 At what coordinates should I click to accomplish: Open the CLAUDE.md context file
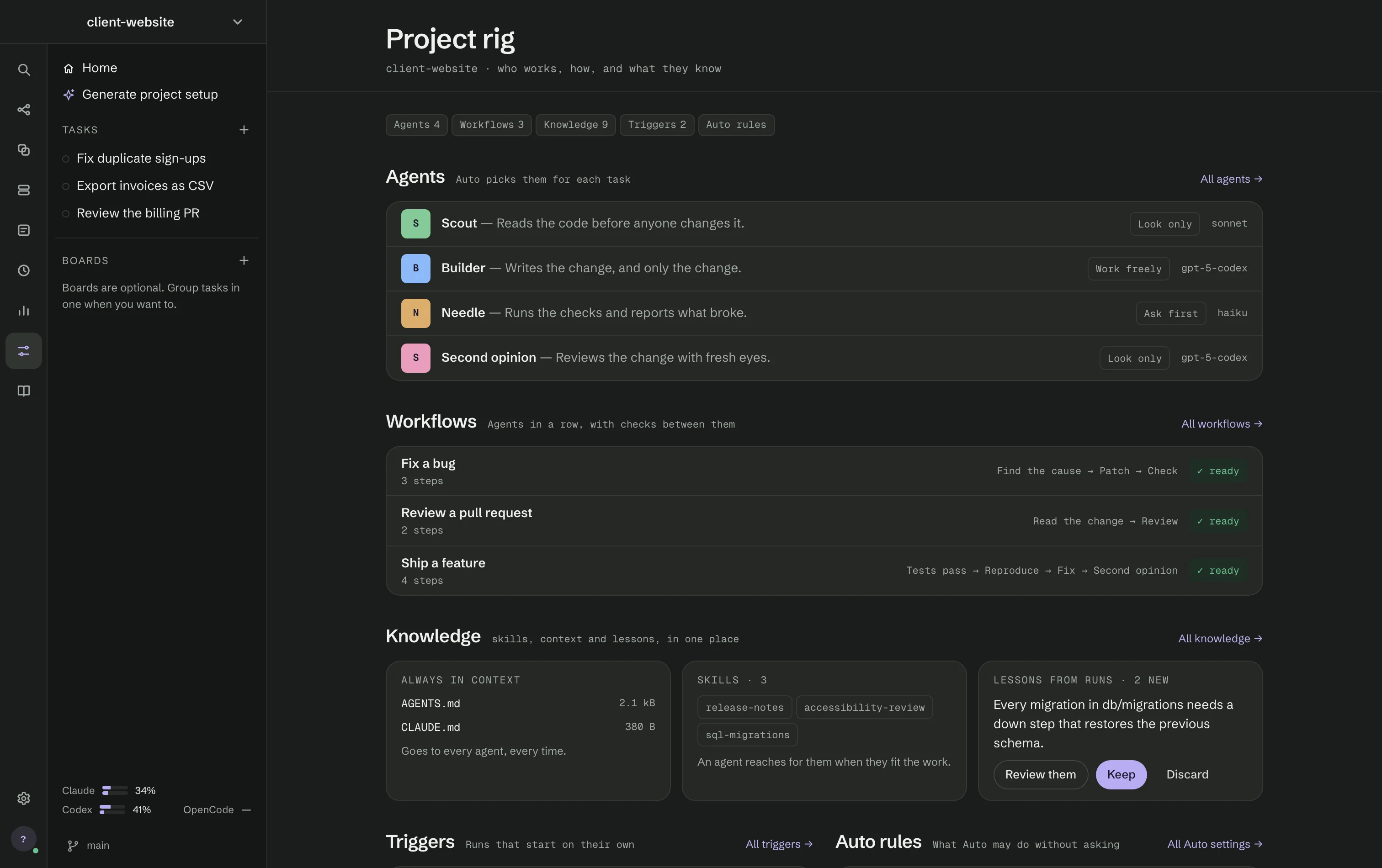pyautogui.click(x=528, y=727)
